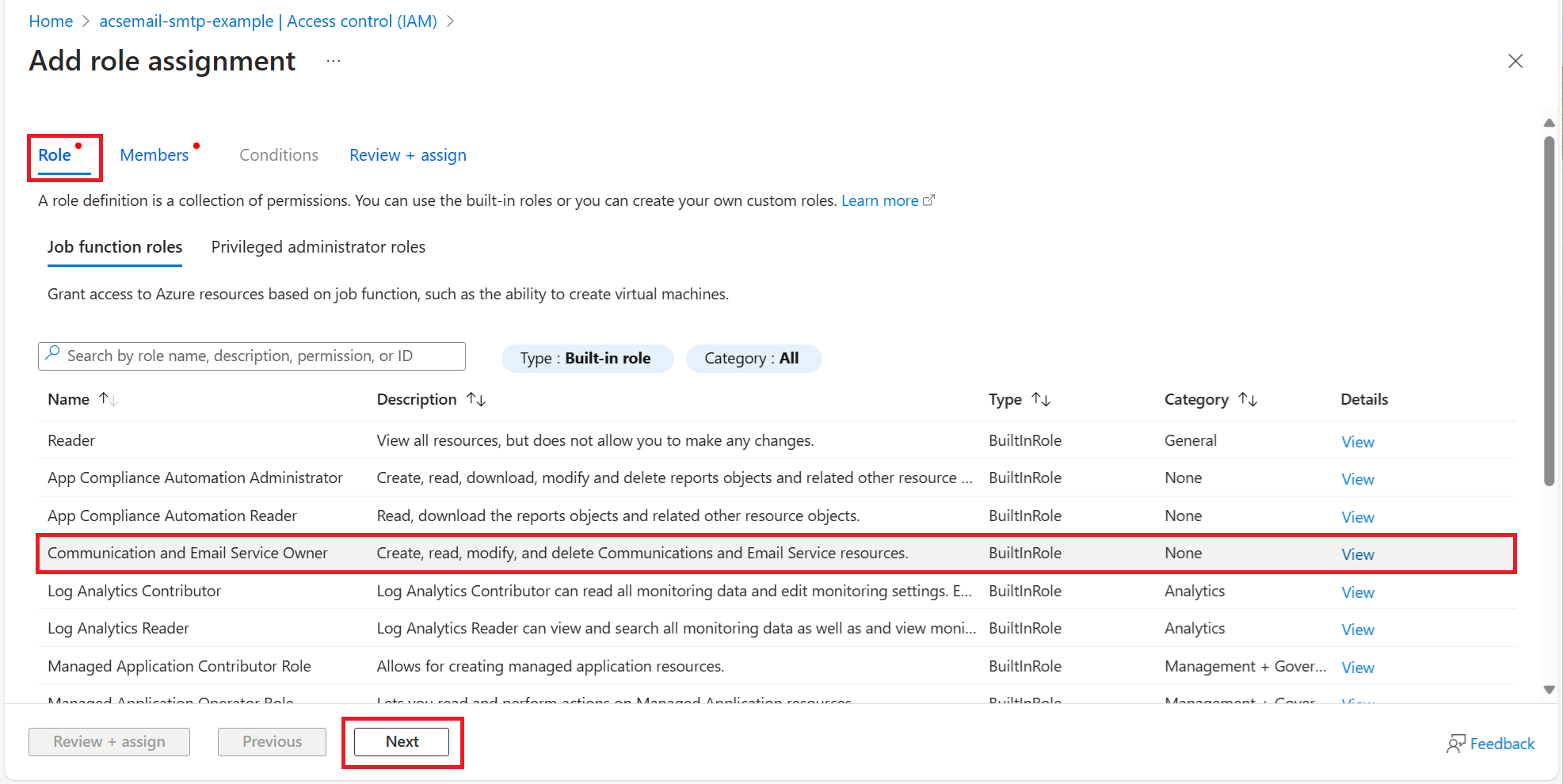View details of Communication and Email Service Owner

(x=1358, y=554)
